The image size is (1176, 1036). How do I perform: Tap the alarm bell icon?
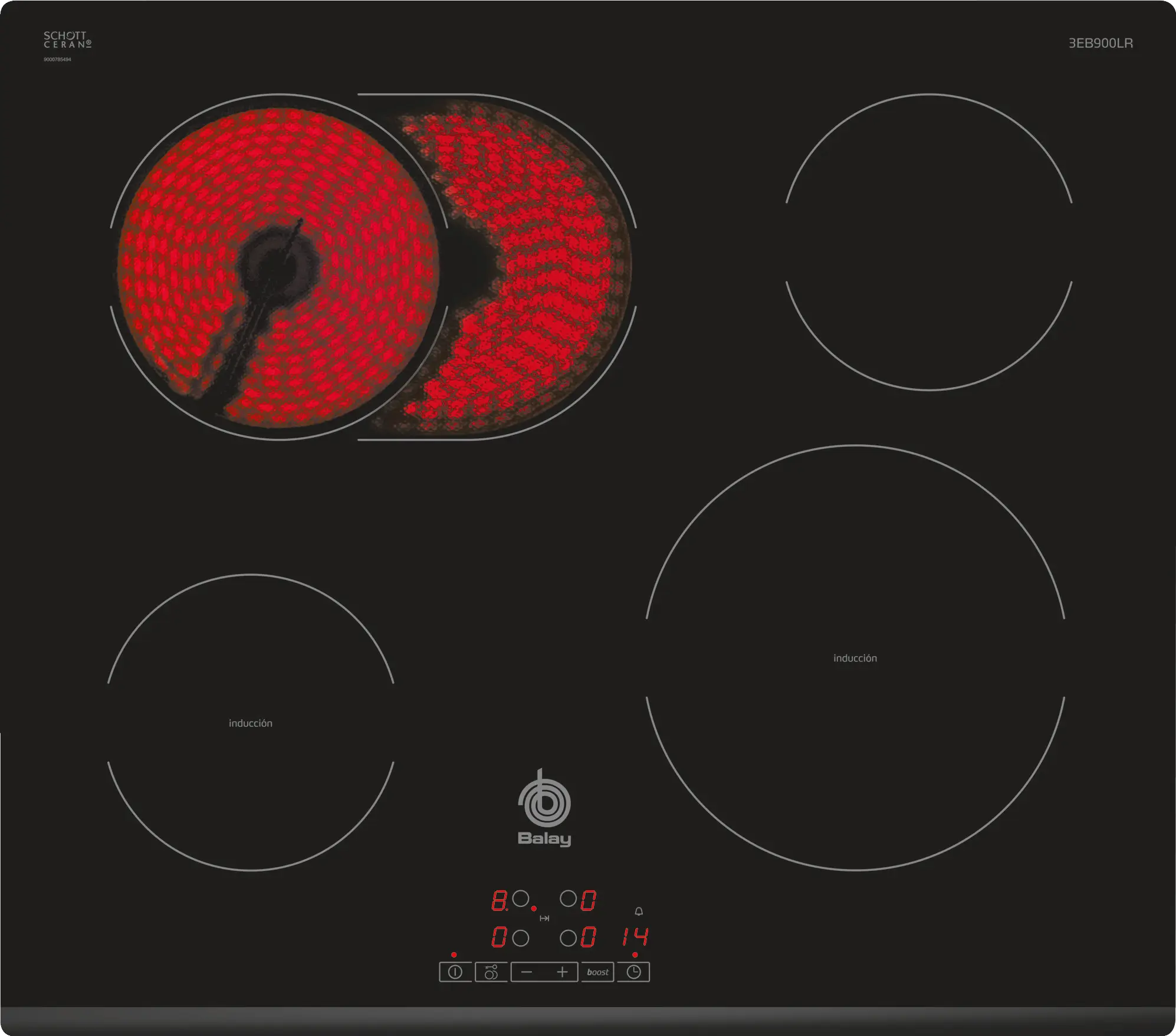pos(638,912)
